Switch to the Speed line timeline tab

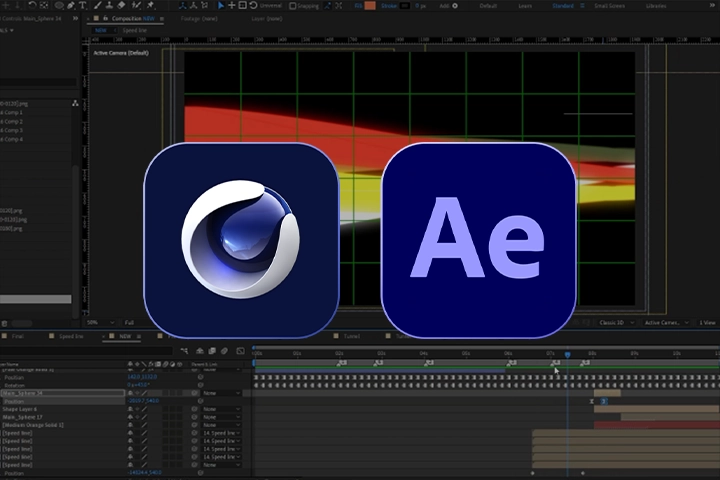(x=71, y=336)
